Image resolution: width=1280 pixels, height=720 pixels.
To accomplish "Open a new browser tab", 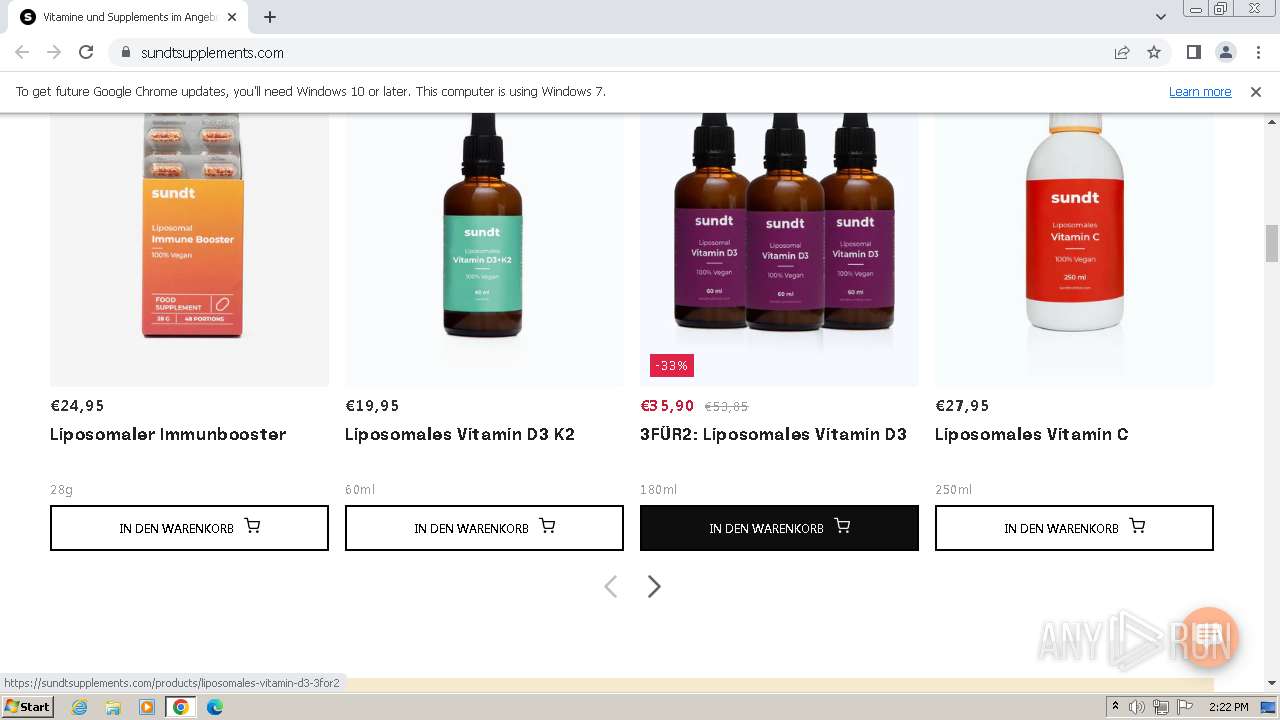I will point(270,17).
